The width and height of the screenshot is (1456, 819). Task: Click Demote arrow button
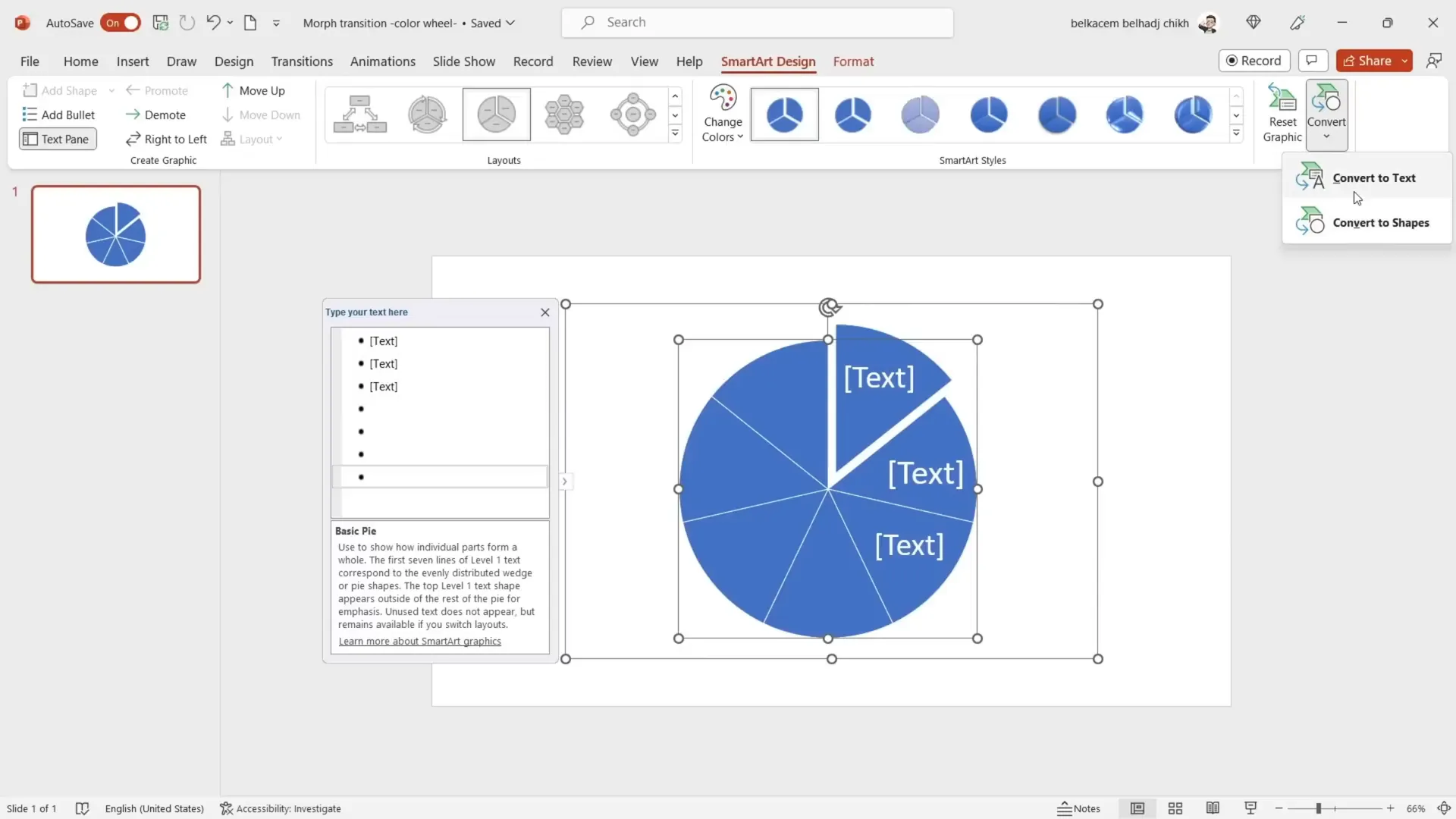coord(133,115)
